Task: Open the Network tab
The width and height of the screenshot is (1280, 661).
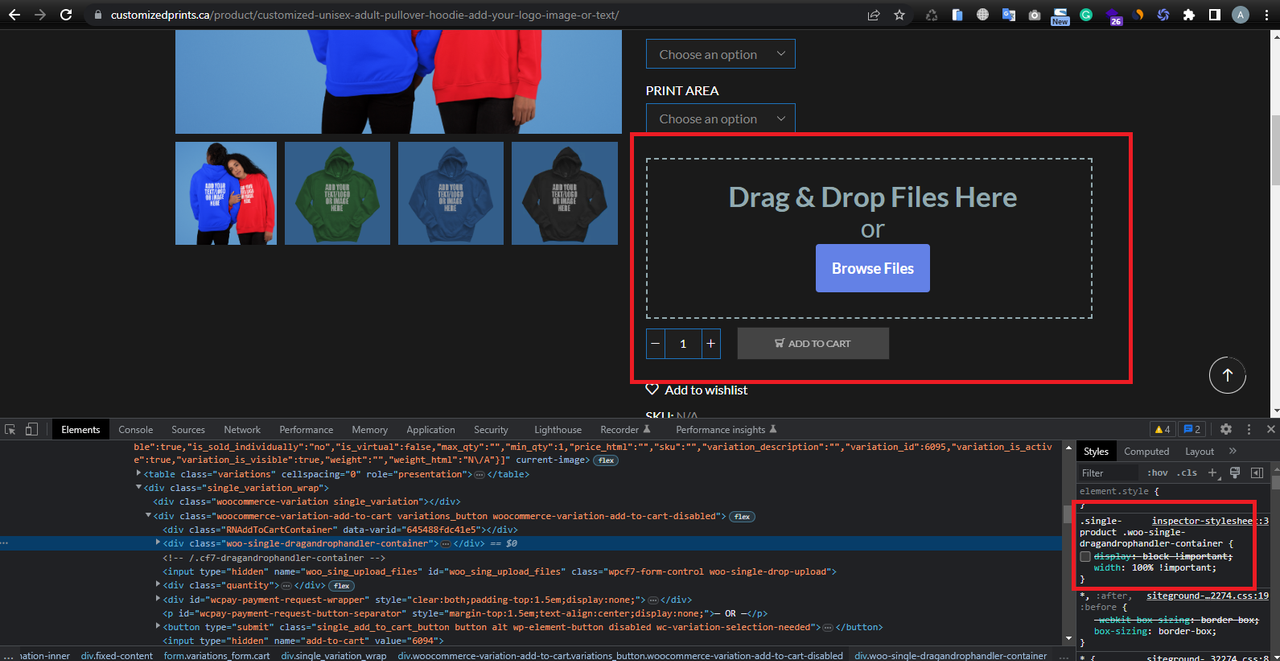Action: click(x=242, y=430)
